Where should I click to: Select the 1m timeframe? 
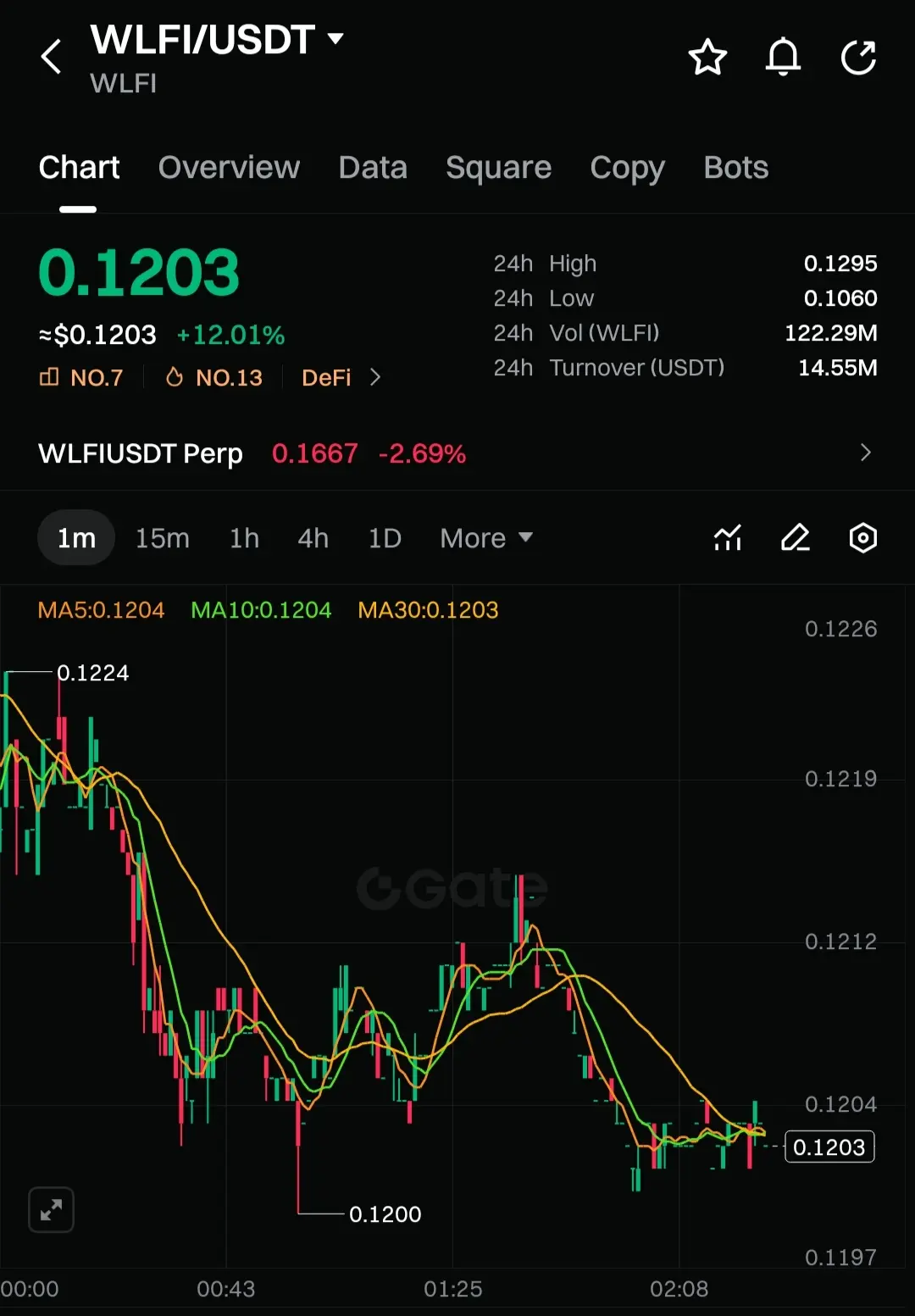point(76,538)
